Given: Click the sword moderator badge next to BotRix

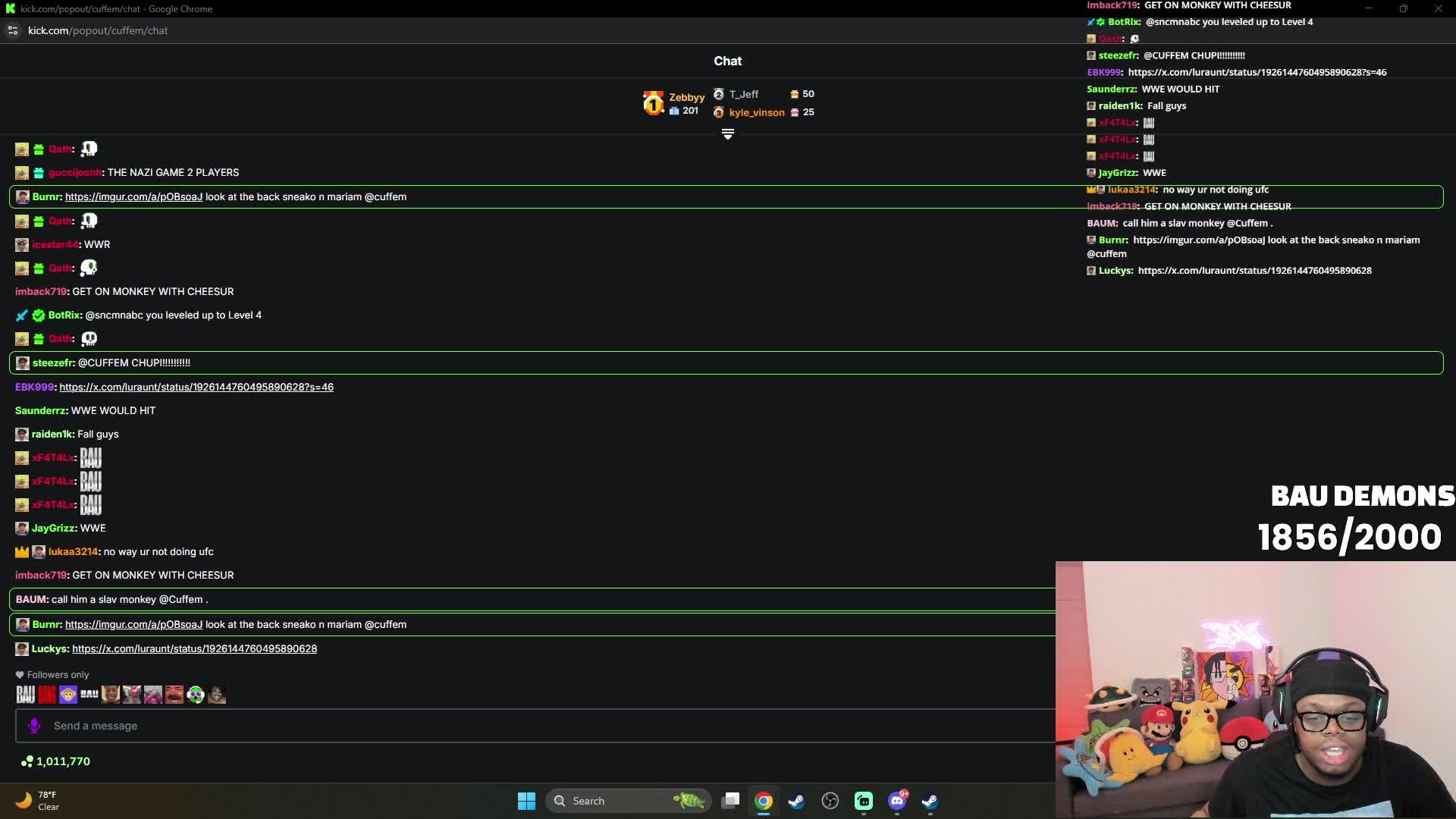Looking at the screenshot, I should click(x=22, y=315).
